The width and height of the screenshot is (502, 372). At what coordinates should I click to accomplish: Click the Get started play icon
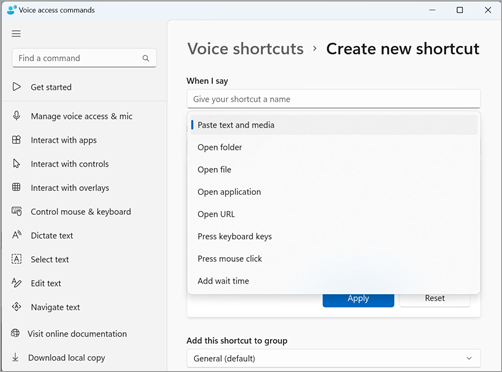[17, 87]
